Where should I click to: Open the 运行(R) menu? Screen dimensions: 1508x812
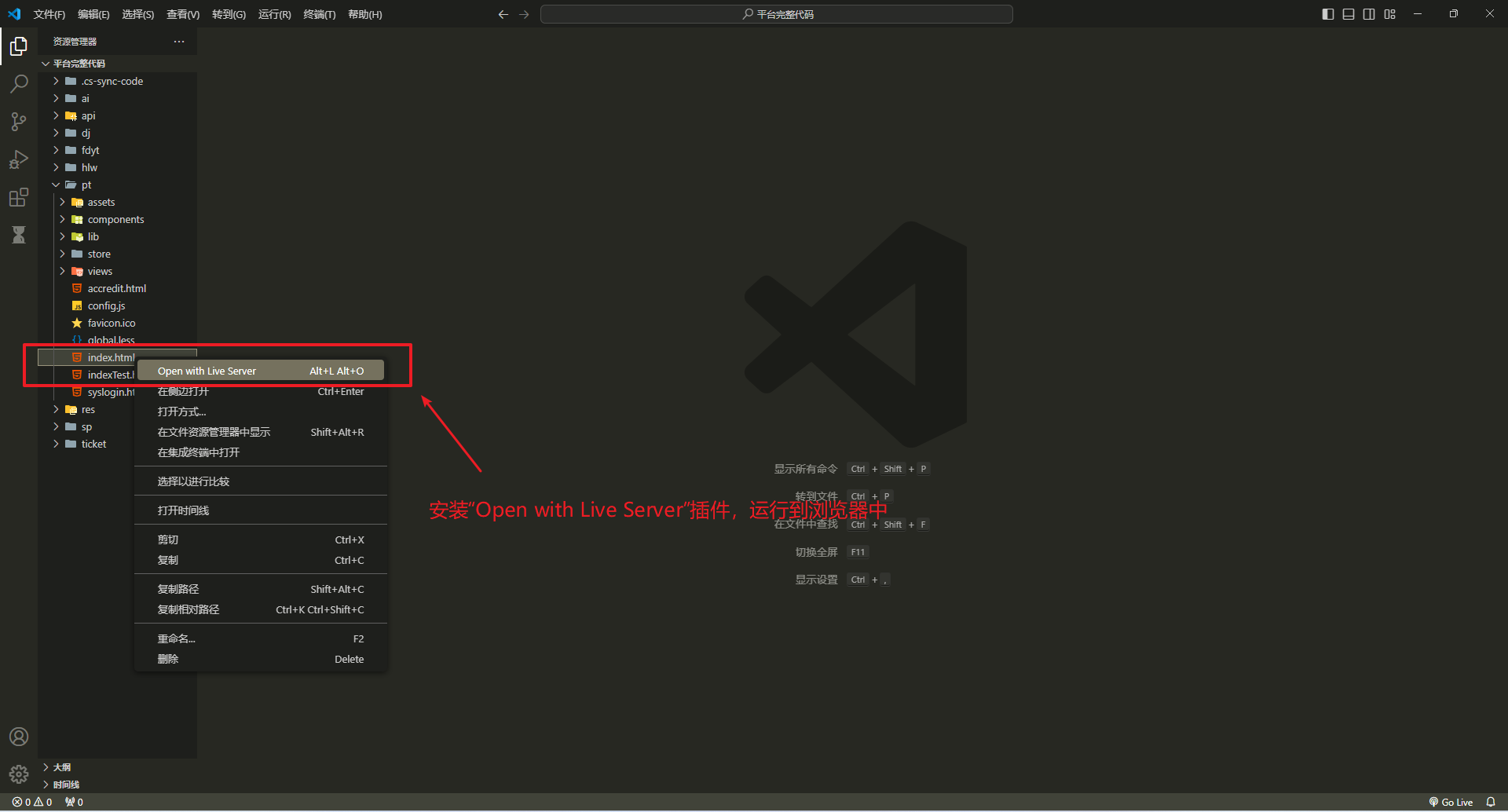(x=275, y=14)
